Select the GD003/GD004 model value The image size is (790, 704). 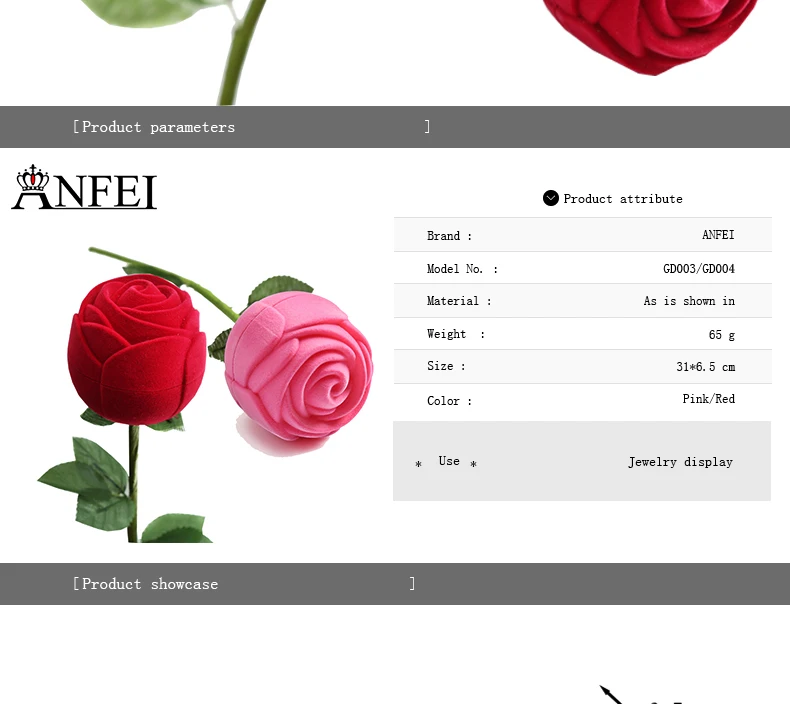click(x=699, y=269)
